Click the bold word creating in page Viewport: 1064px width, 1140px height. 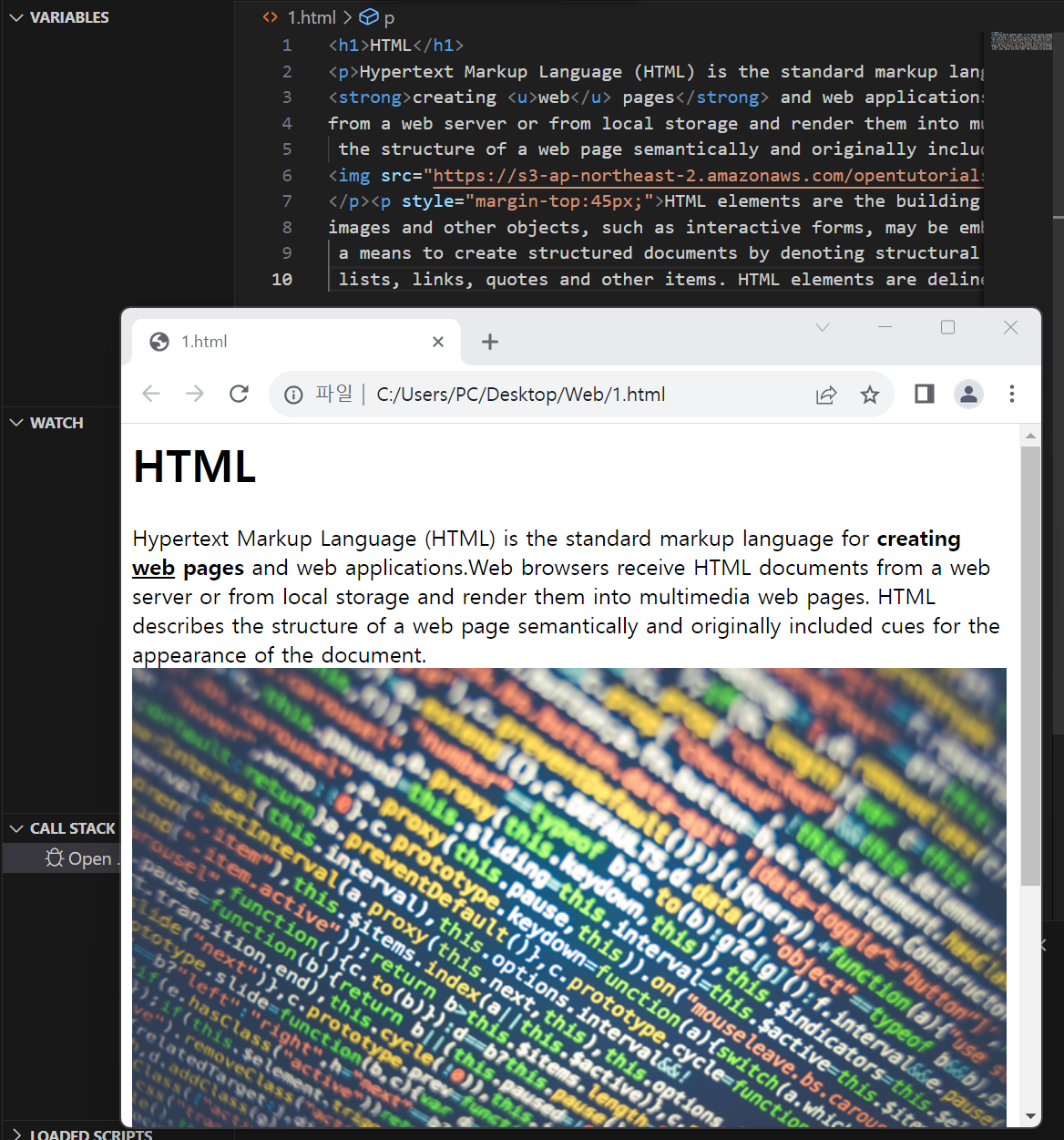[918, 539]
